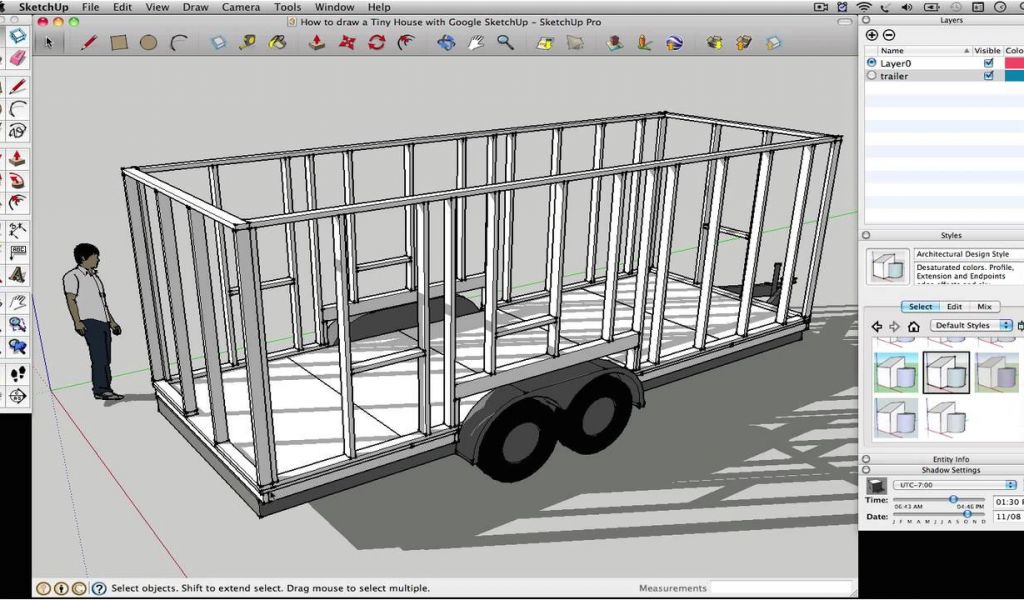Image resolution: width=1024 pixels, height=600 pixels.
Task: Switch to the Edit tab in Styles
Action: [955, 307]
